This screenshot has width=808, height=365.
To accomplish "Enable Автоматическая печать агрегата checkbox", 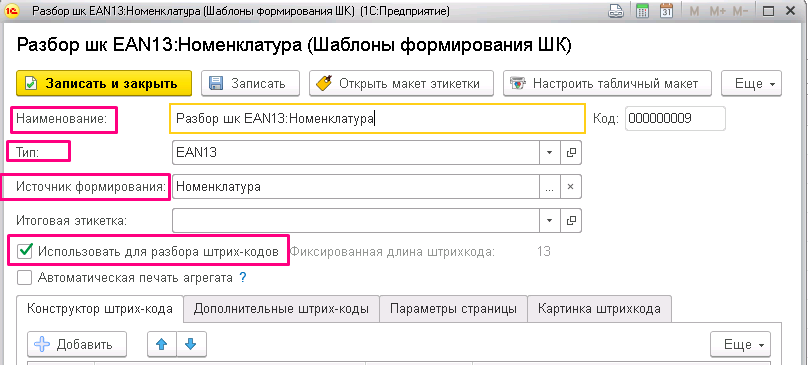I will click(x=24, y=278).
